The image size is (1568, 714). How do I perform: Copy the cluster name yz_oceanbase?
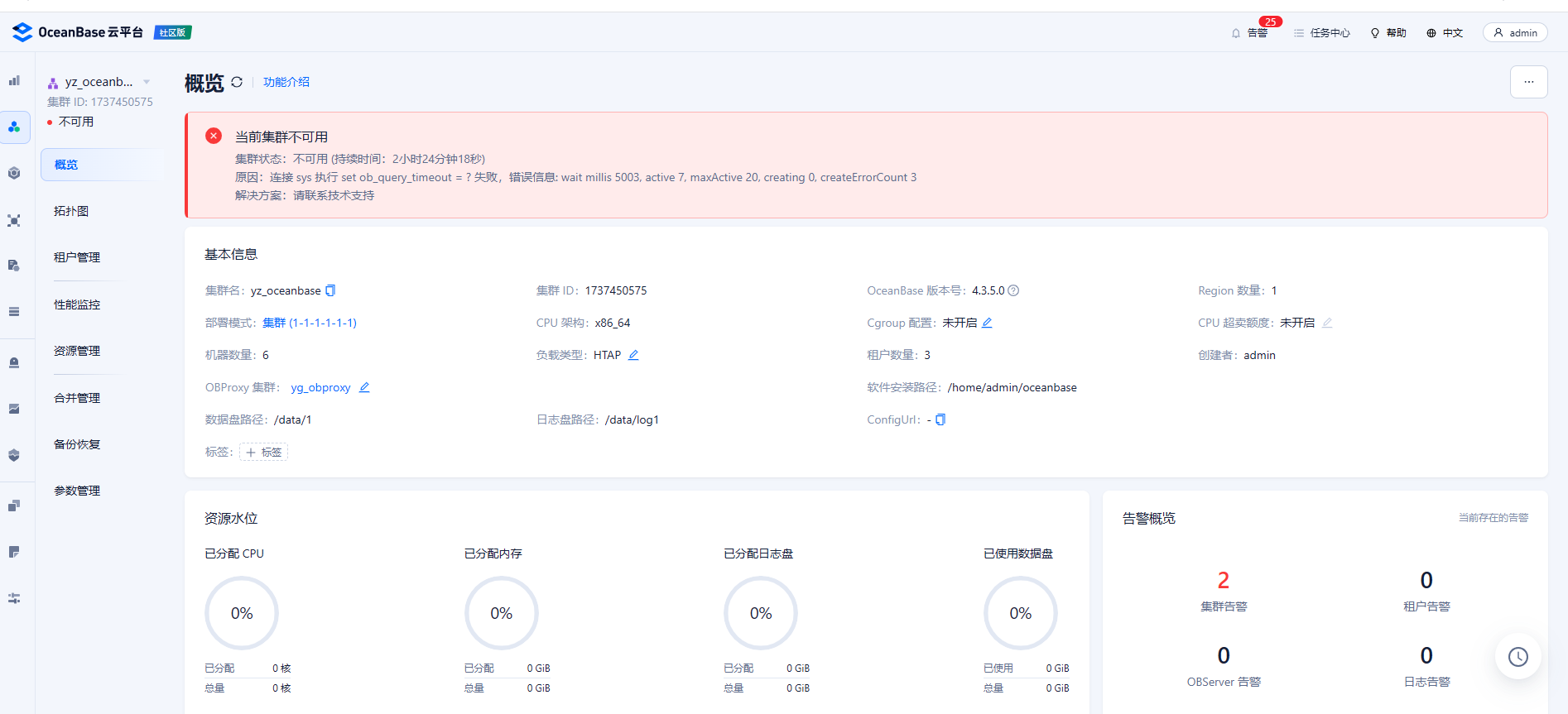330,290
